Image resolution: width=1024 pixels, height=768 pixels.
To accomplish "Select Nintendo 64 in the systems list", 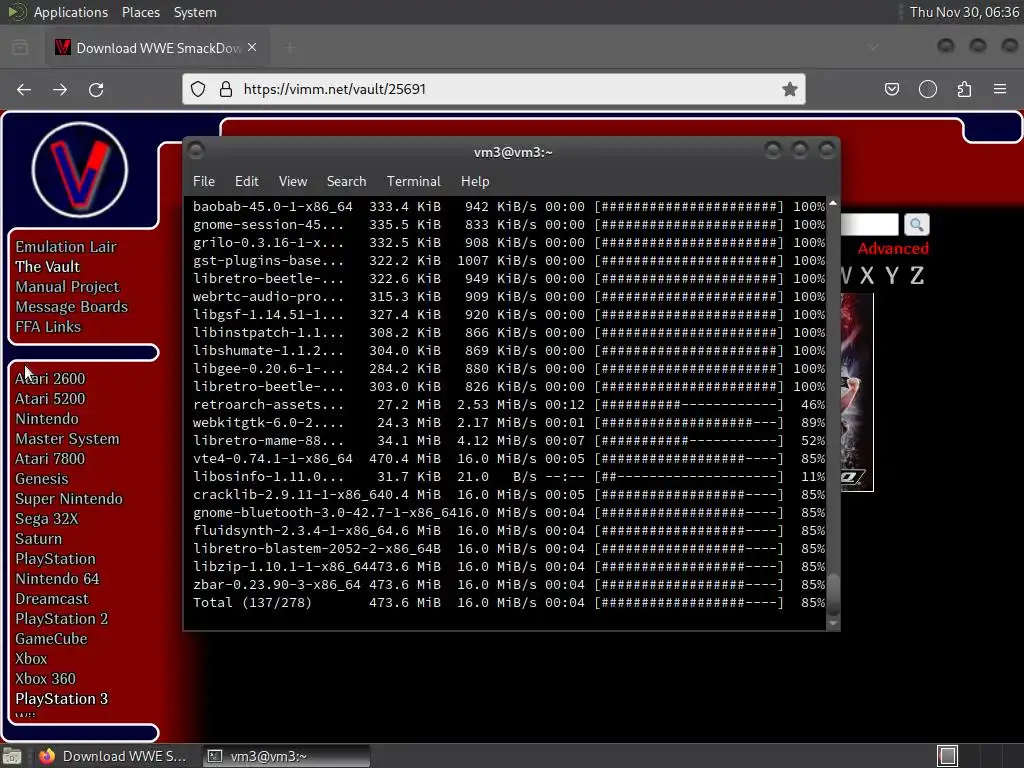I will tap(57, 579).
